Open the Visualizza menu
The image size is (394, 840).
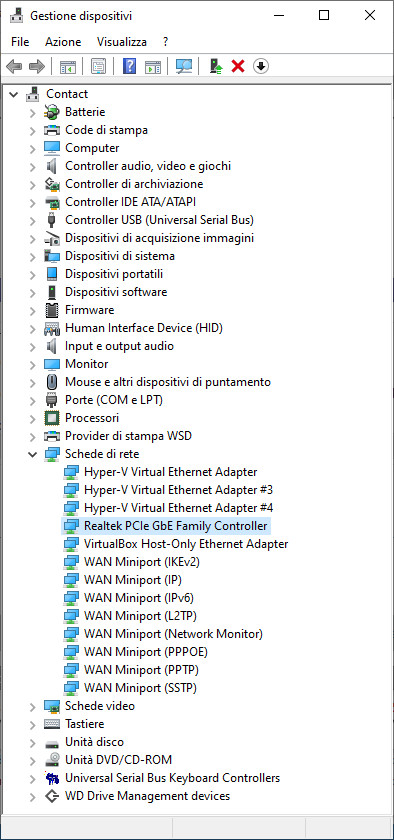click(x=122, y=41)
